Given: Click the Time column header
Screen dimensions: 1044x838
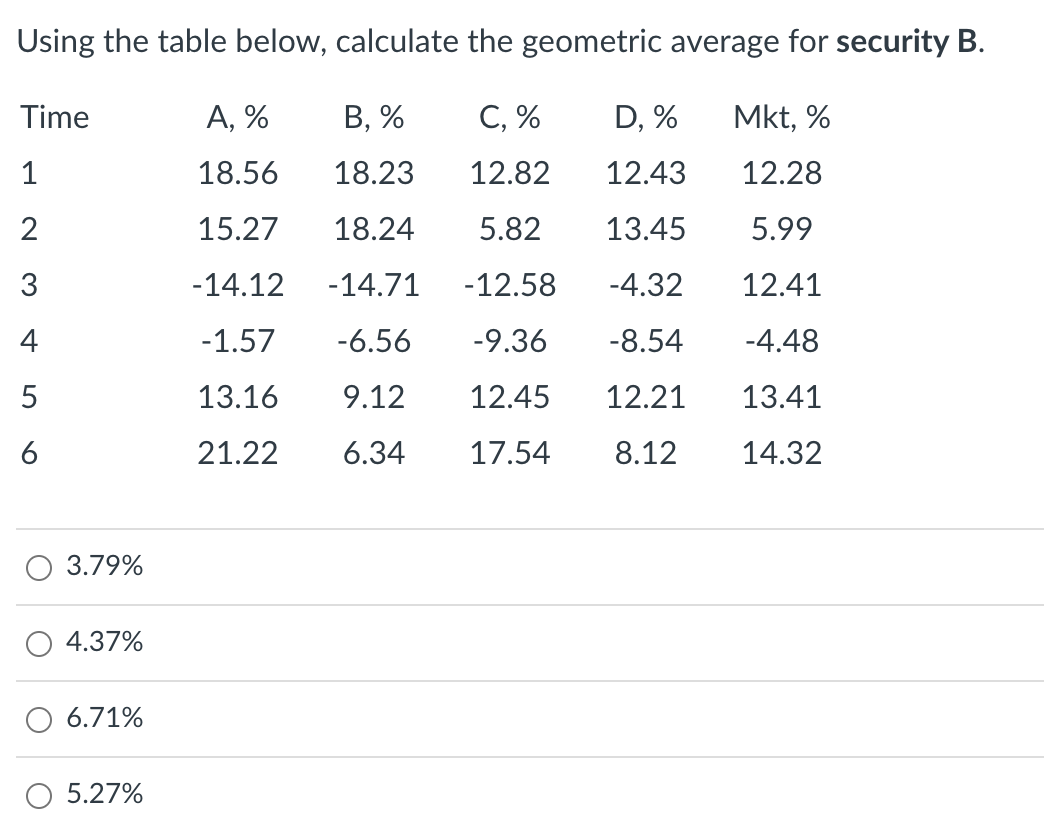Looking at the screenshot, I should click(x=53, y=117).
